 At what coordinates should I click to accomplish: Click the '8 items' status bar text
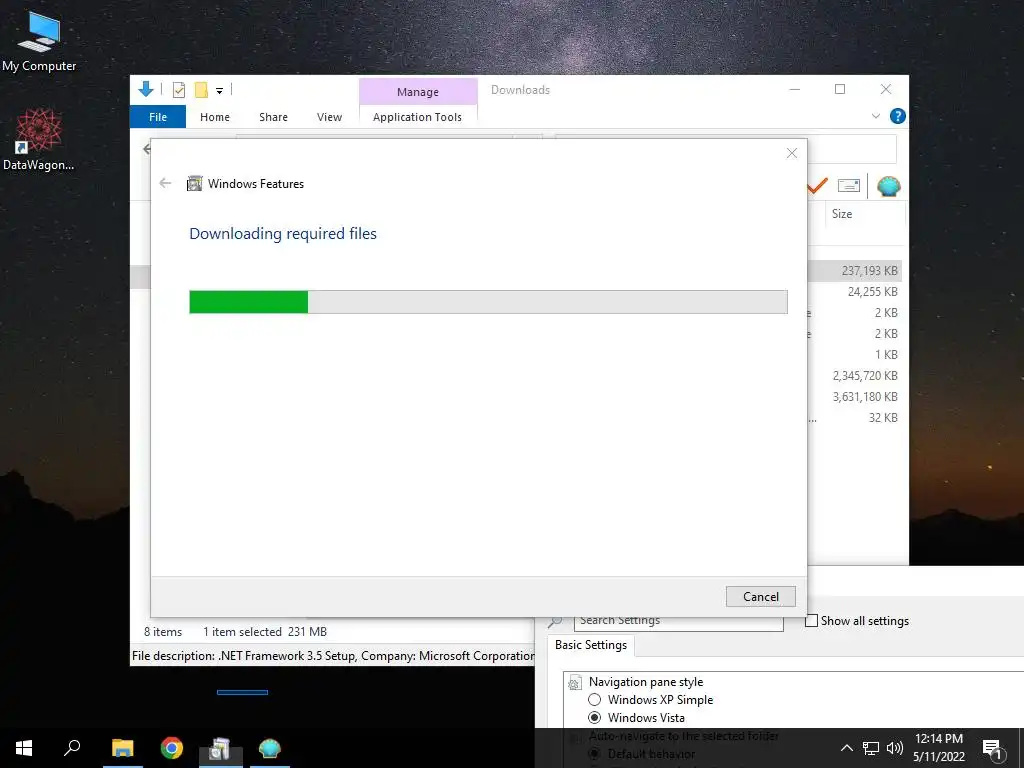163,632
